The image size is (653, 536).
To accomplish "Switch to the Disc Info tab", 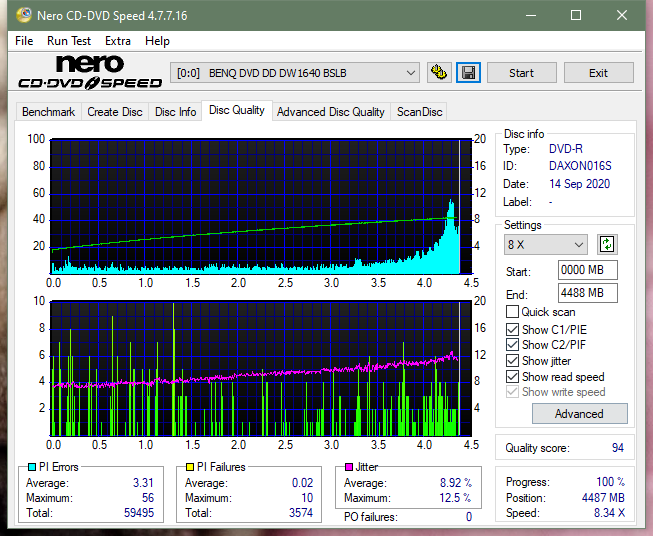I will click(x=175, y=112).
